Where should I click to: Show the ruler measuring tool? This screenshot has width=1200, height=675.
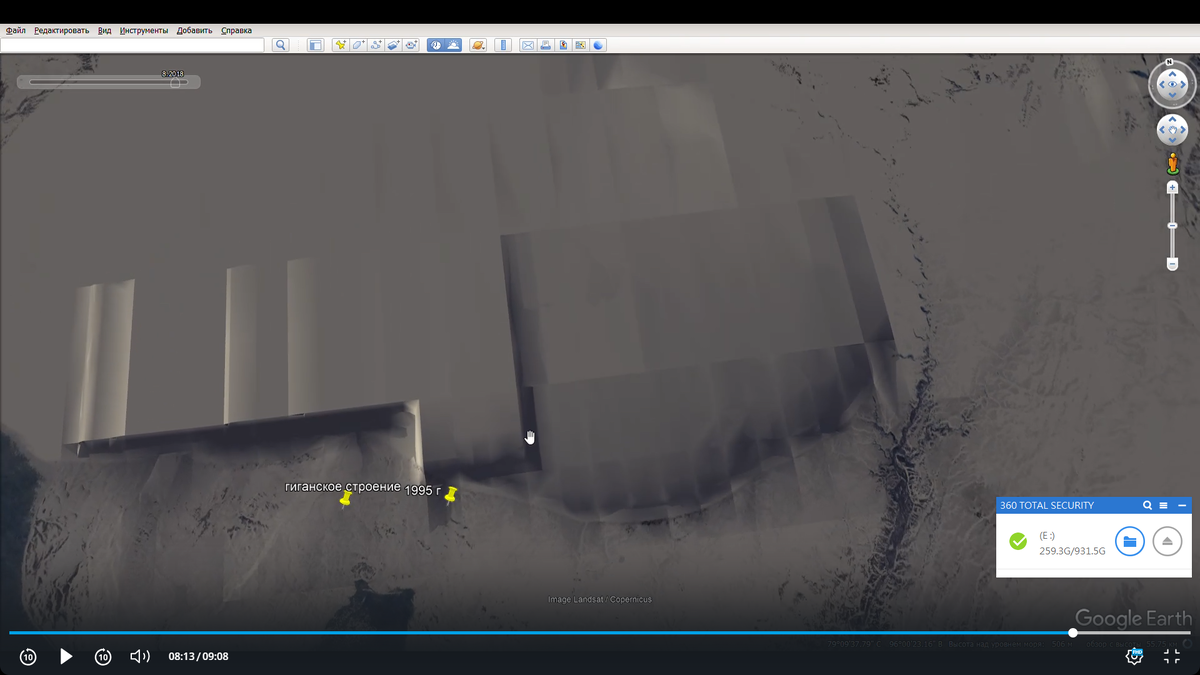click(503, 45)
